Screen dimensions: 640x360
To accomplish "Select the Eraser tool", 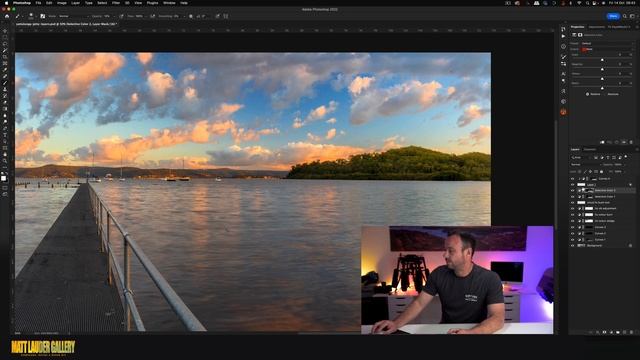I will 5,101.
